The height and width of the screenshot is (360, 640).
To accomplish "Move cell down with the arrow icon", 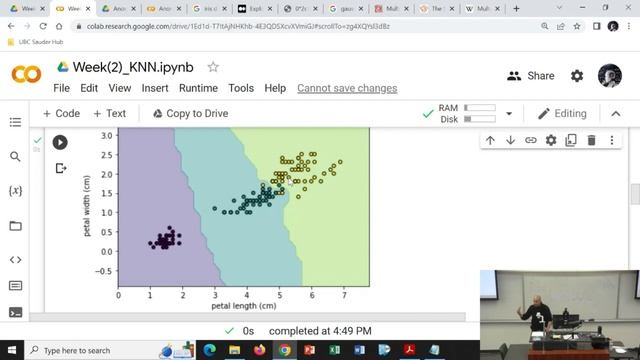I will point(510,140).
